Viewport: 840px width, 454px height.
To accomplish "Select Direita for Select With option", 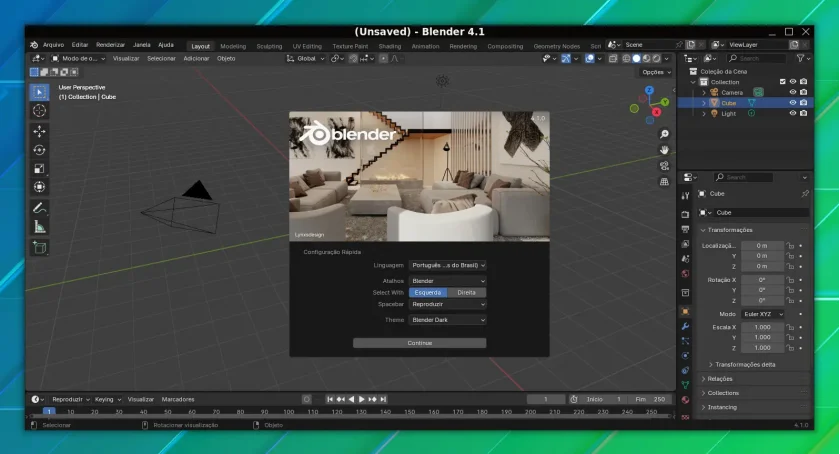I will 467,293.
